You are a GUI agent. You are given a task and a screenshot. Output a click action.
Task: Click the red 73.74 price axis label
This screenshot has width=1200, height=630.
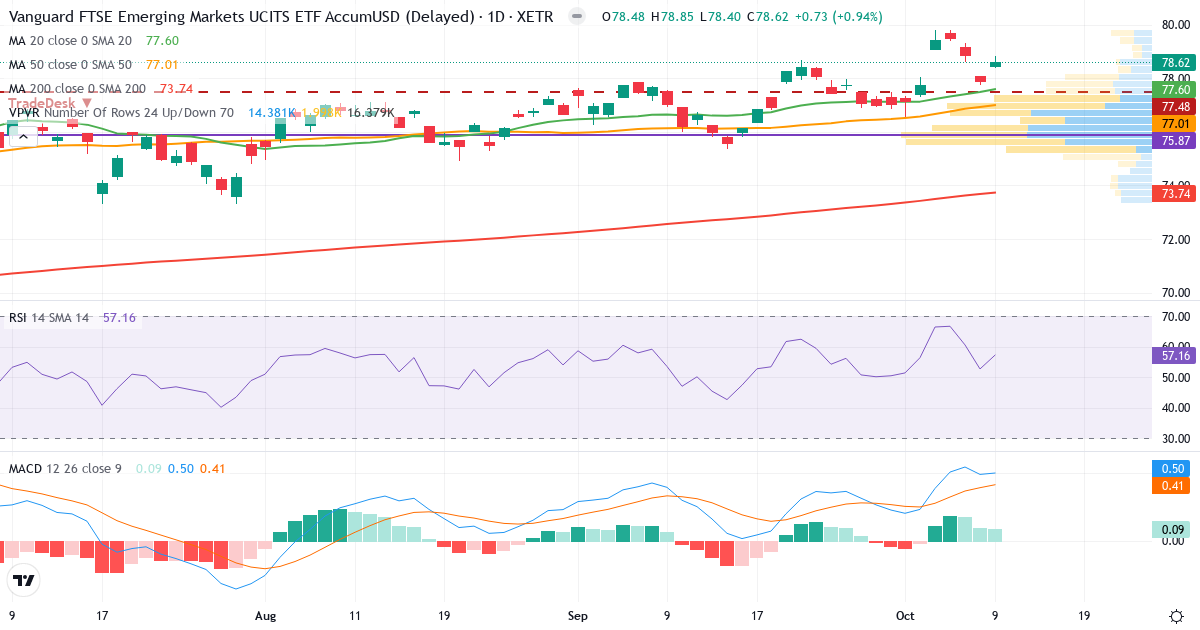[x=1173, y=194]
